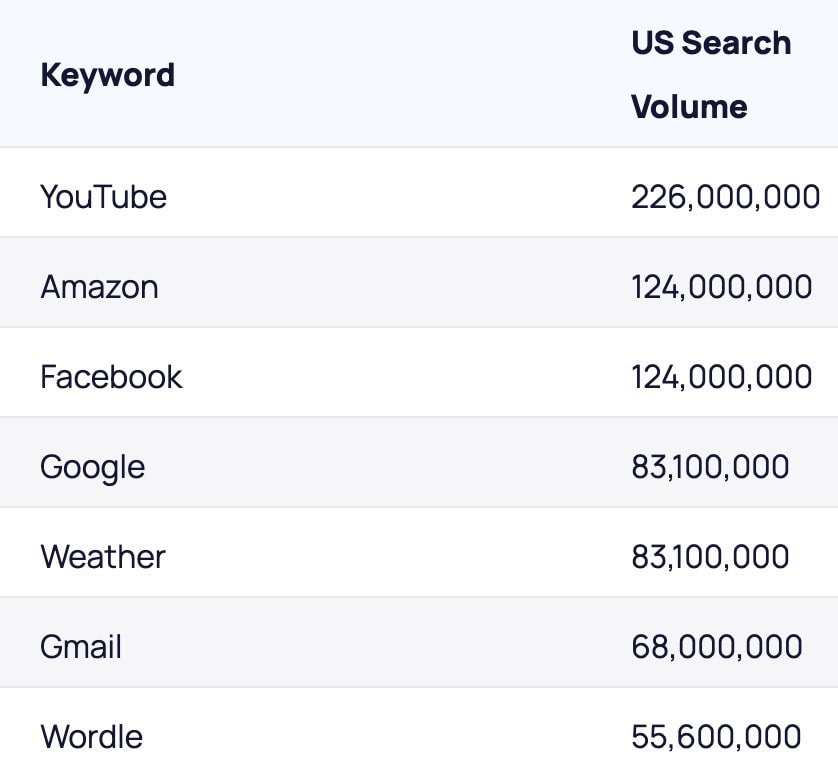Click the search volume in Facebook's row

click(x=721, y=377)
